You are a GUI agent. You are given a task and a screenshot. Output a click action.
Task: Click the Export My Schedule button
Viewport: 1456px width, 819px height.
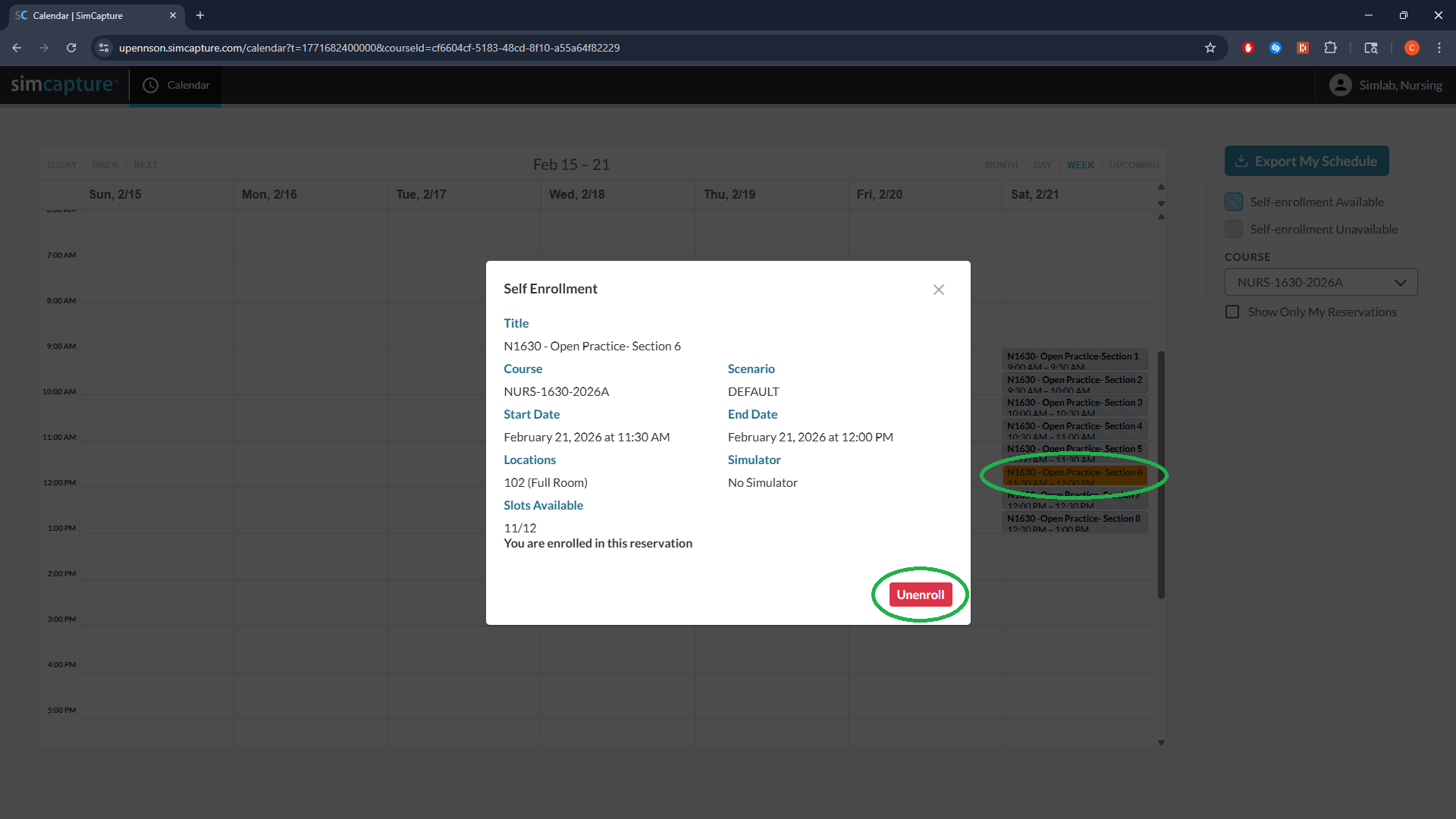tap(1306, 162)
